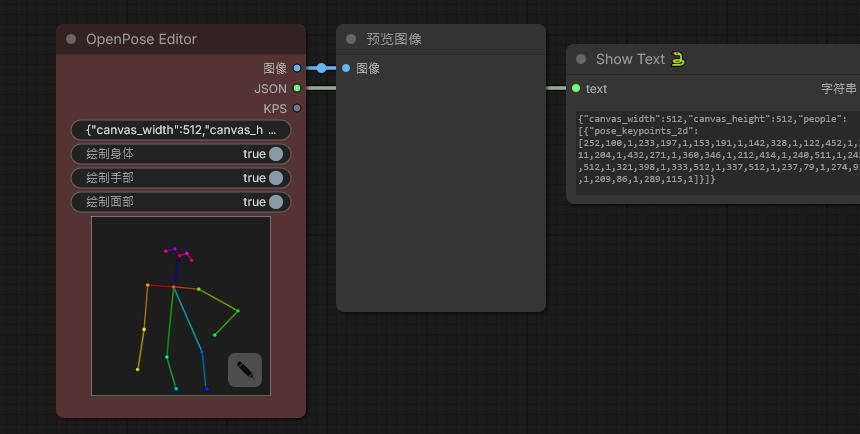Collapse the OpenPose Editor node dot
Image resolution: width=860 pixels, height=434 pixels.
[x=71, y=39]
